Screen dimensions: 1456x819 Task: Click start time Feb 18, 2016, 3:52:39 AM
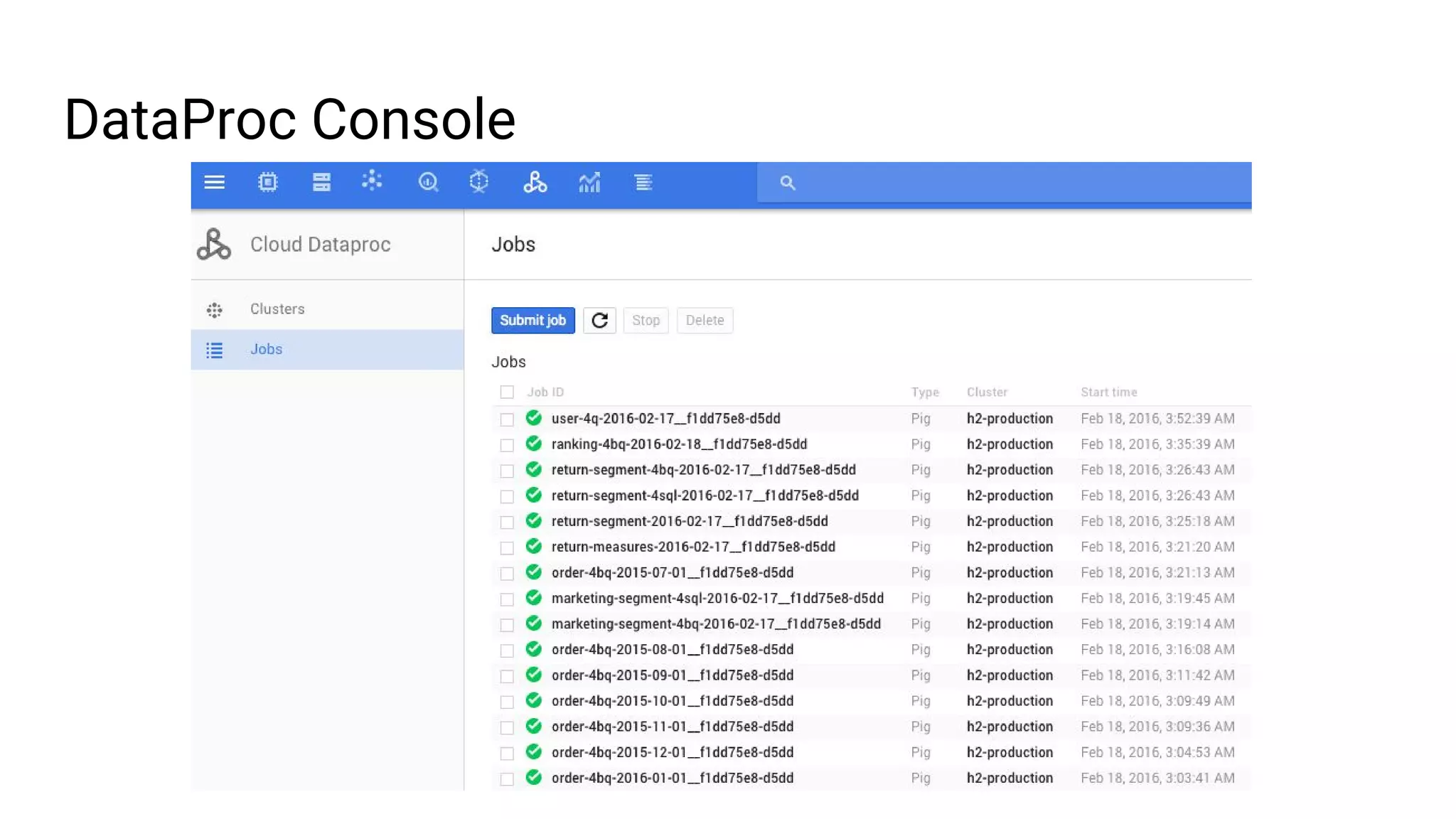[x=1157, y=419]
